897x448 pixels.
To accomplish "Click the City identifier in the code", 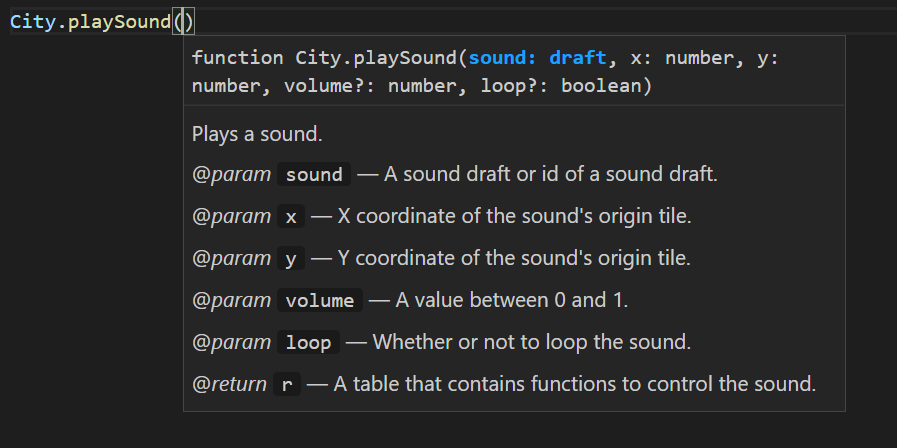I will click(33, 22).
